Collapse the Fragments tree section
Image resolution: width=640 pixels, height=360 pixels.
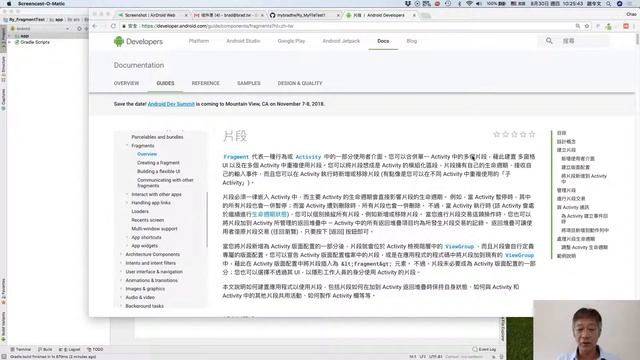[x=127, y=145]
